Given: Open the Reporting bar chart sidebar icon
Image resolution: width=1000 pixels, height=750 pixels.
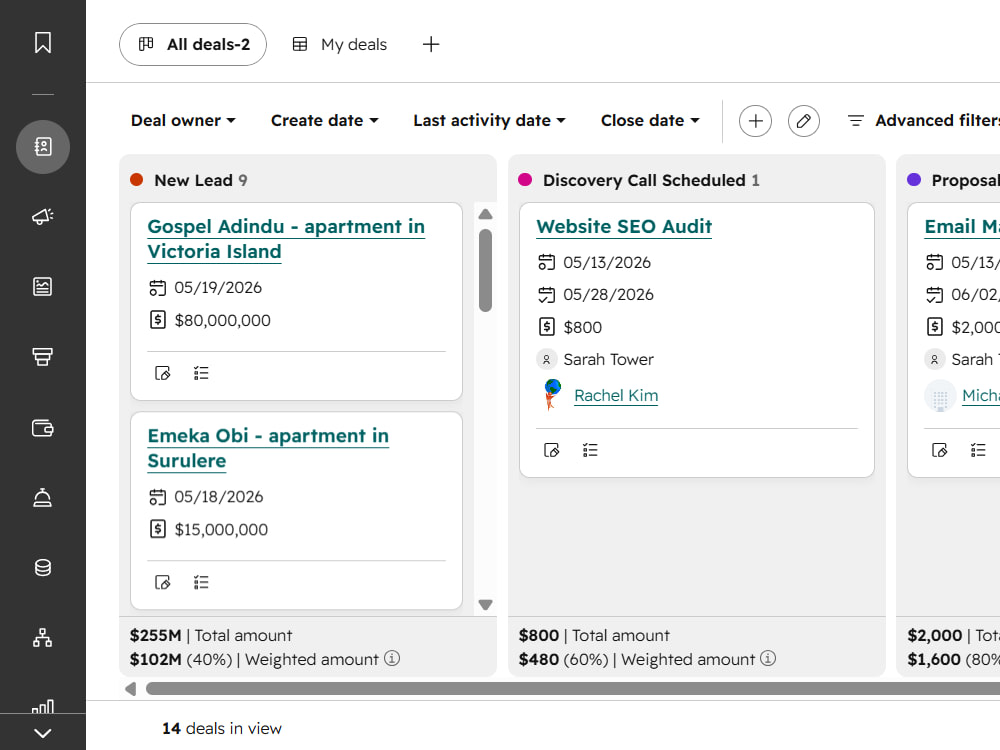Looking at the screenshot, I should [x=43, y=705].
